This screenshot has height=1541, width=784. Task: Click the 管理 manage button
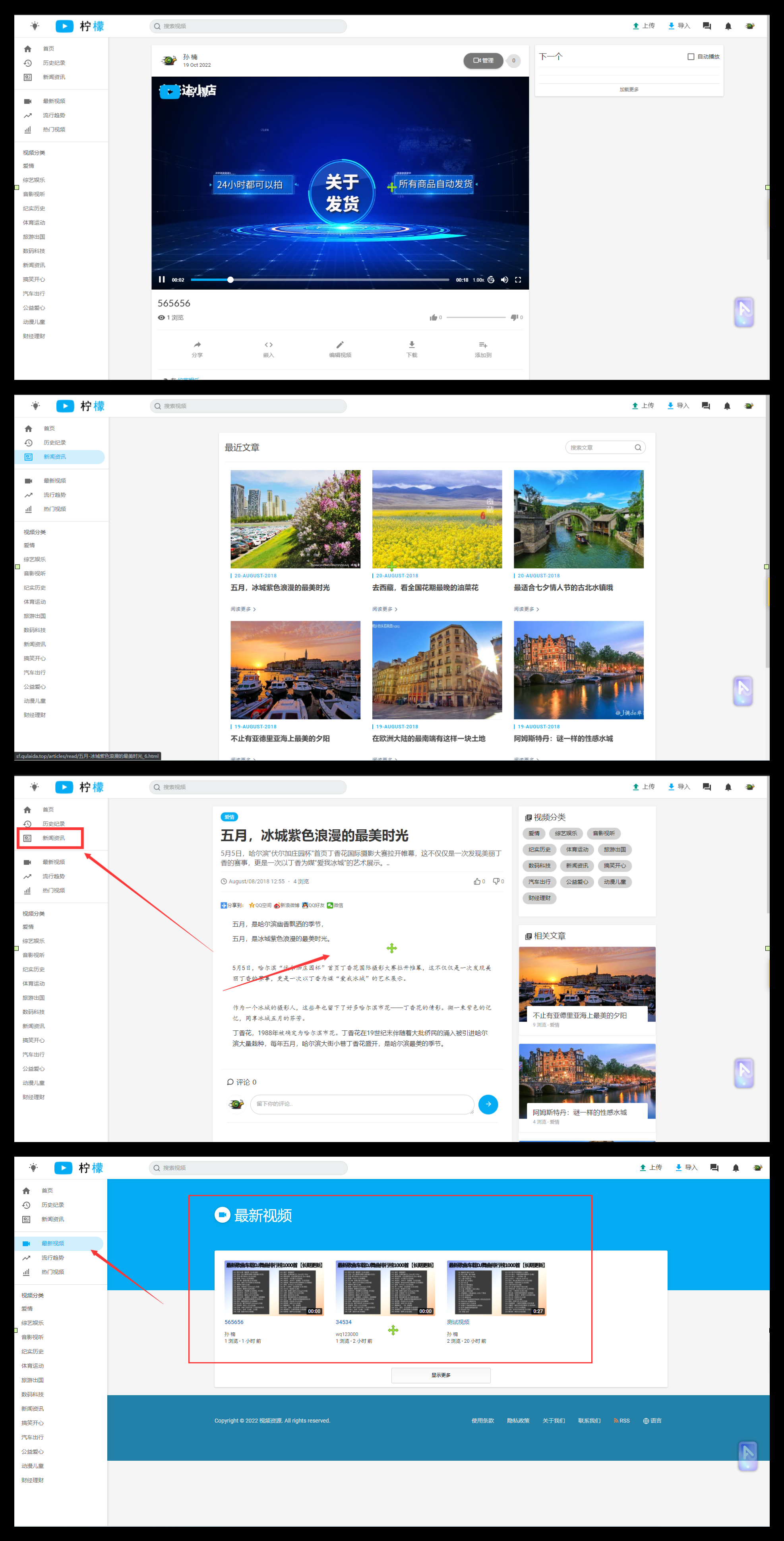click(483, 60)
